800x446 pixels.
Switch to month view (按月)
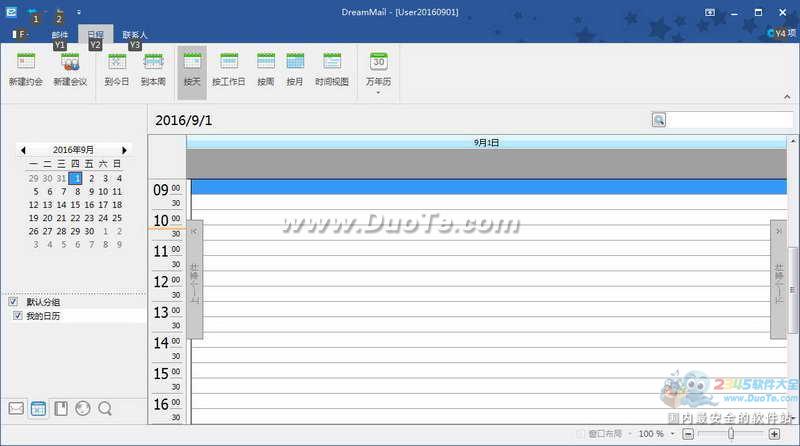tap(295, 70)
